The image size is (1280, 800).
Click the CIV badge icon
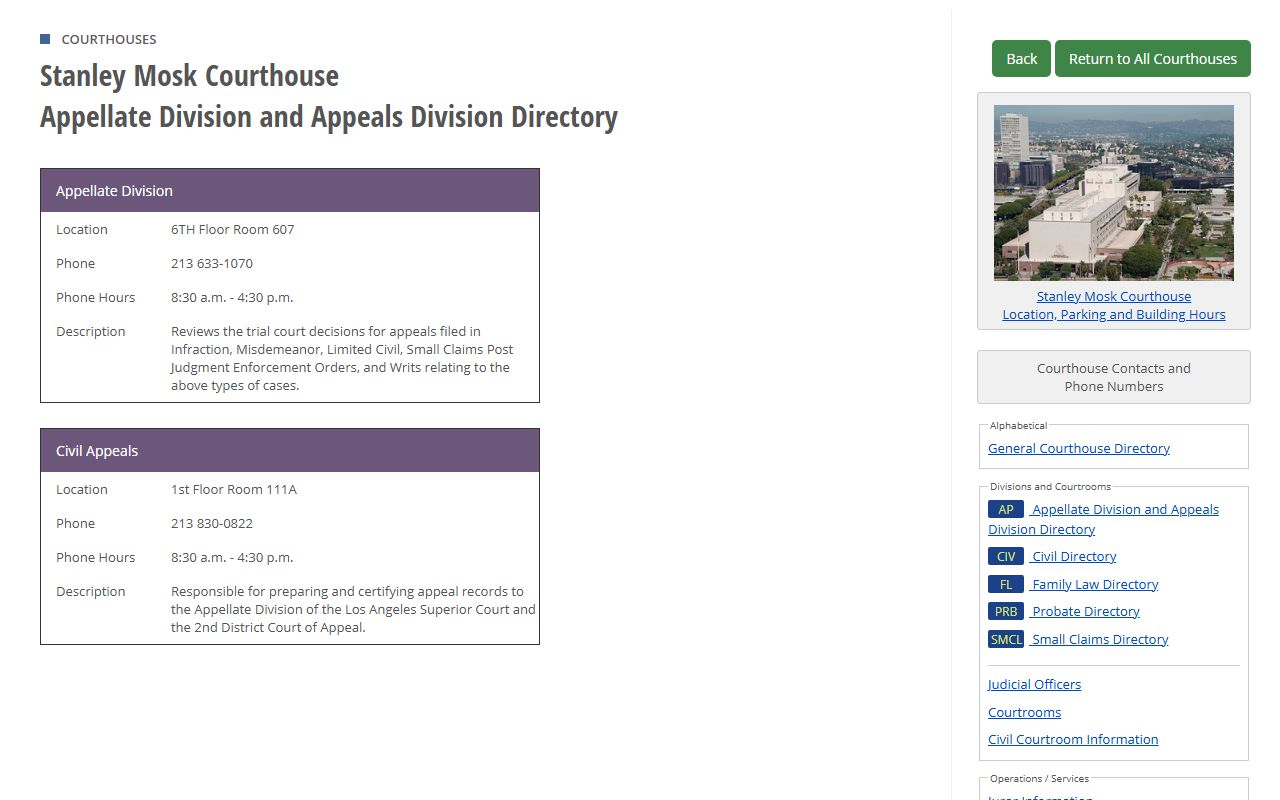click(x=1006, y=556)
